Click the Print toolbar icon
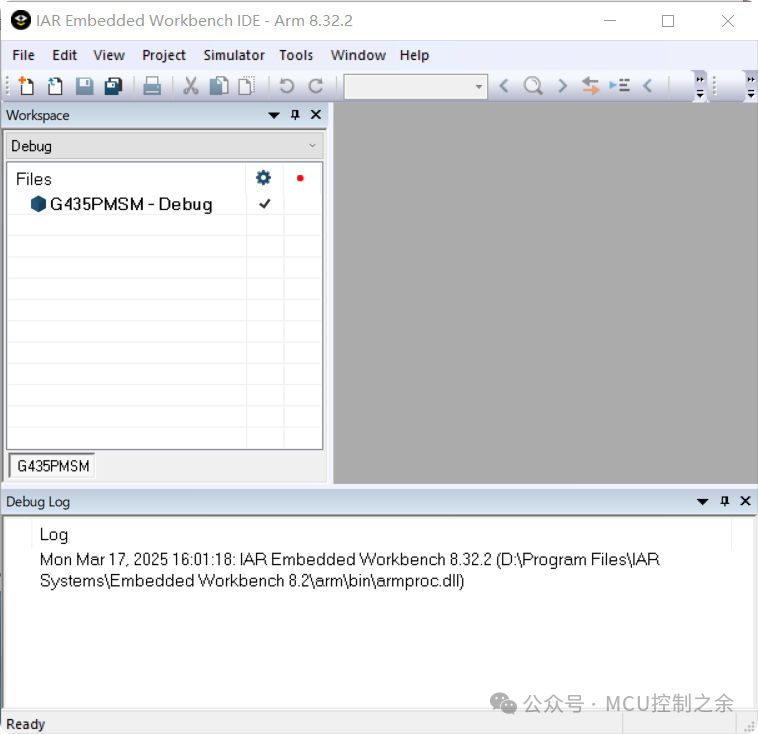The height and width of the screenshot is (734, 758). (152, 86)
